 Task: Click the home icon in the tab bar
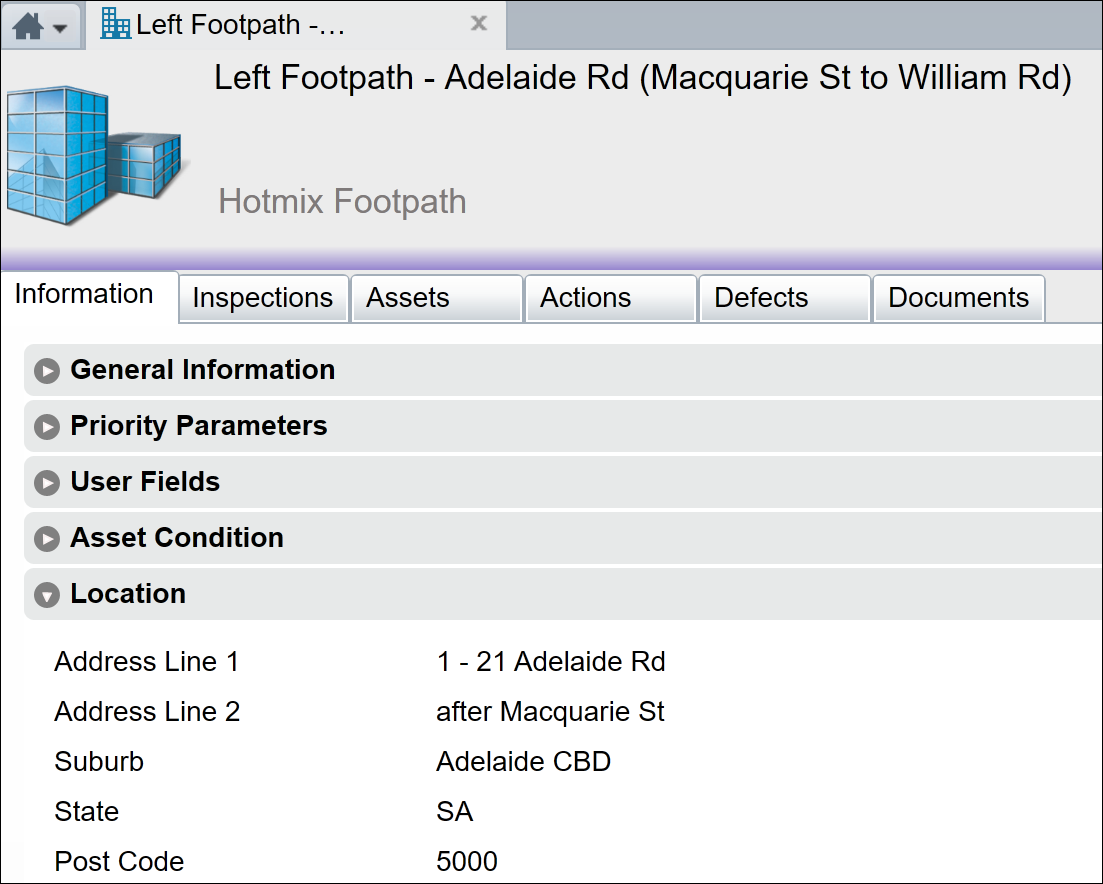tap(28, 26)
